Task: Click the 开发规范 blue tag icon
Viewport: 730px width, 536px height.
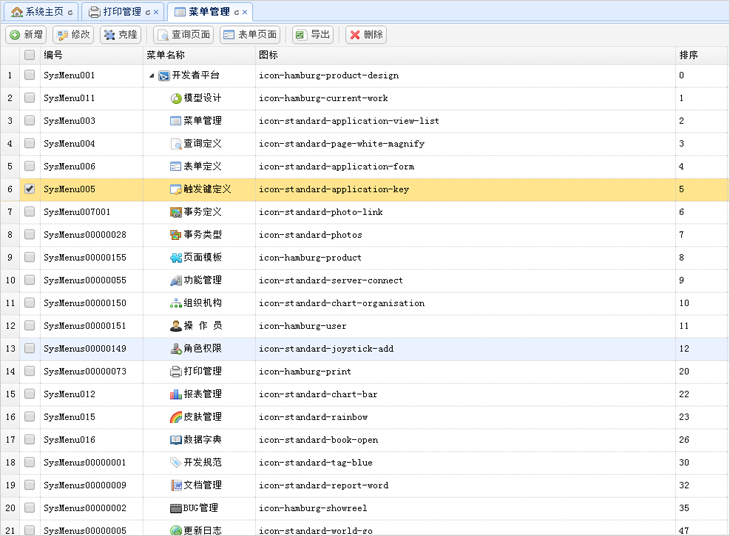Action: coord(176,462)
